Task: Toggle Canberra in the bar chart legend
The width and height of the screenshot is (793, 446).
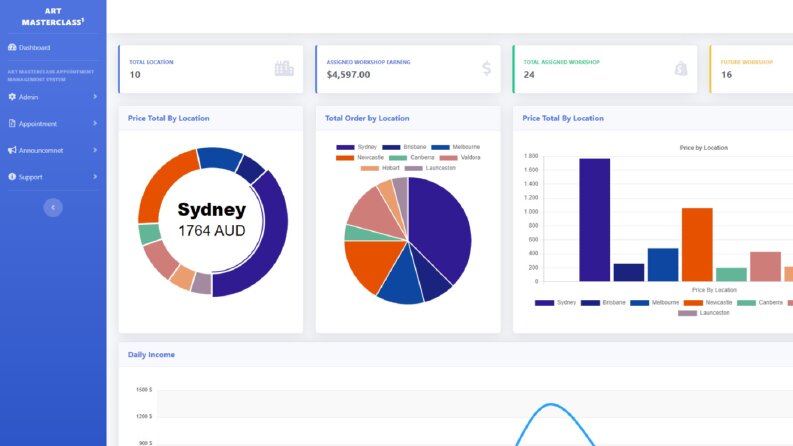Action: pos(760,303)
